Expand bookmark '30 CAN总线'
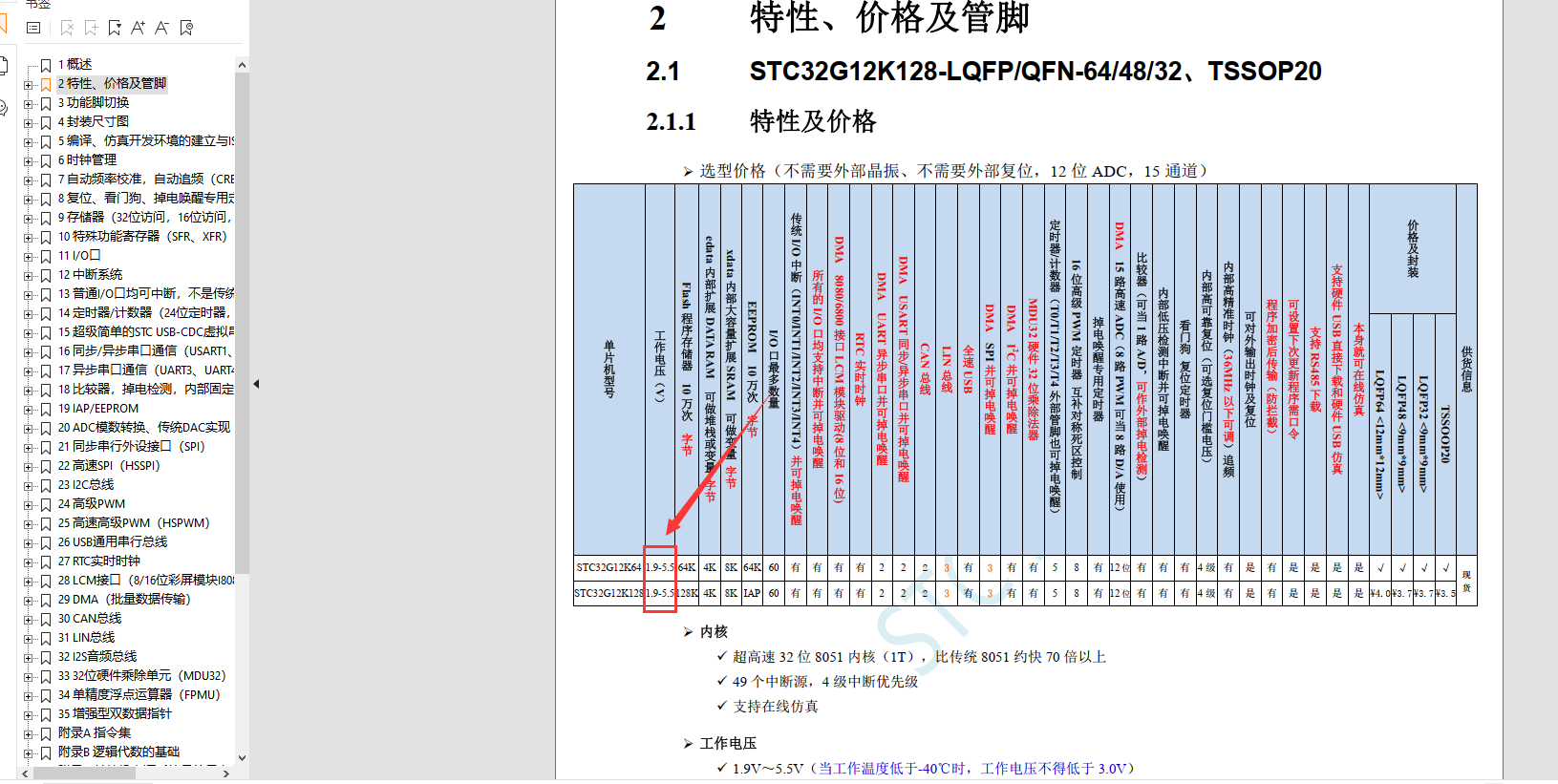The image size is (1558, 784). point(28,619)
